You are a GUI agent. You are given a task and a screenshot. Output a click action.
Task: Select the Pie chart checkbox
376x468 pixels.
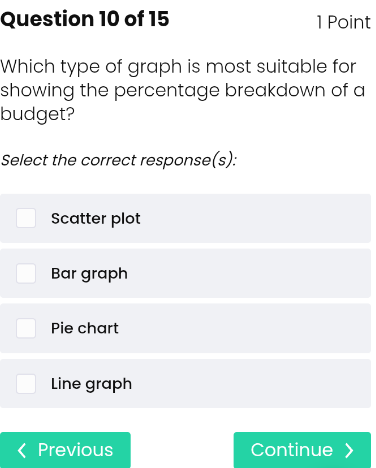click(26, 328)
